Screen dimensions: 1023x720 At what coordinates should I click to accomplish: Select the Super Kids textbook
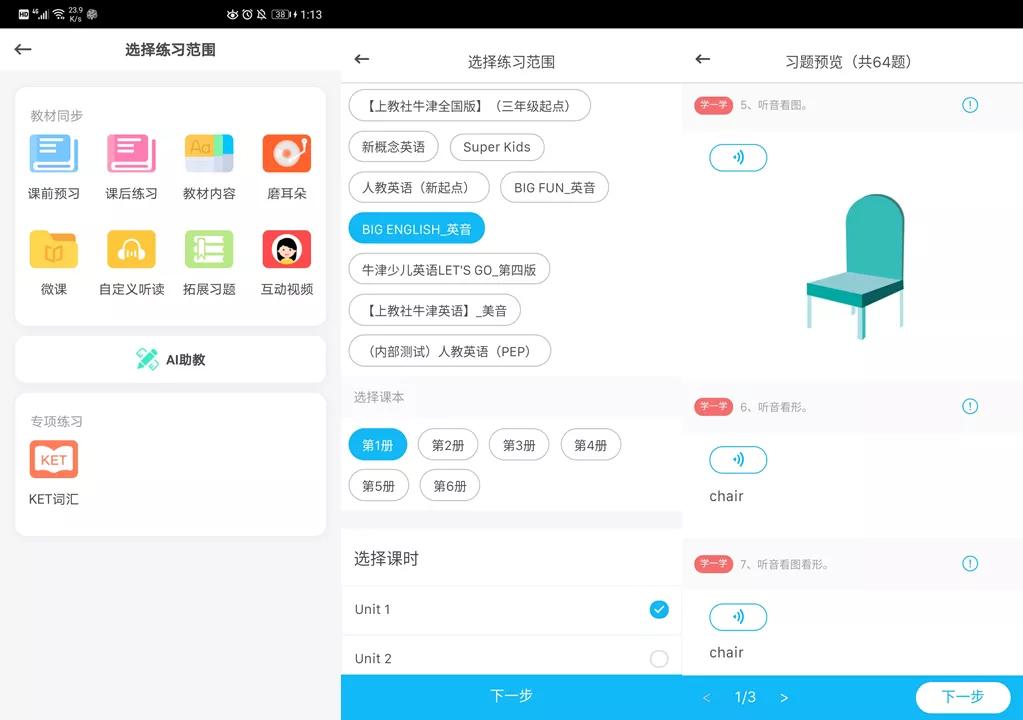click(x=497, y=146)
